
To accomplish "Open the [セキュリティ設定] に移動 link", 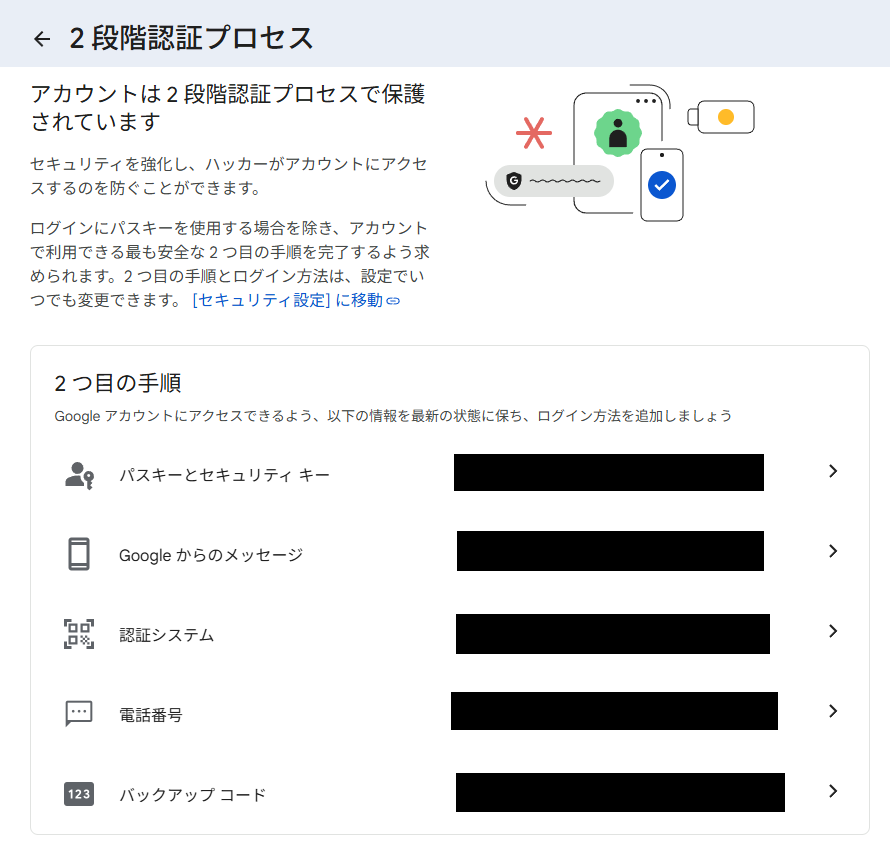I will (x=296, y=300).
